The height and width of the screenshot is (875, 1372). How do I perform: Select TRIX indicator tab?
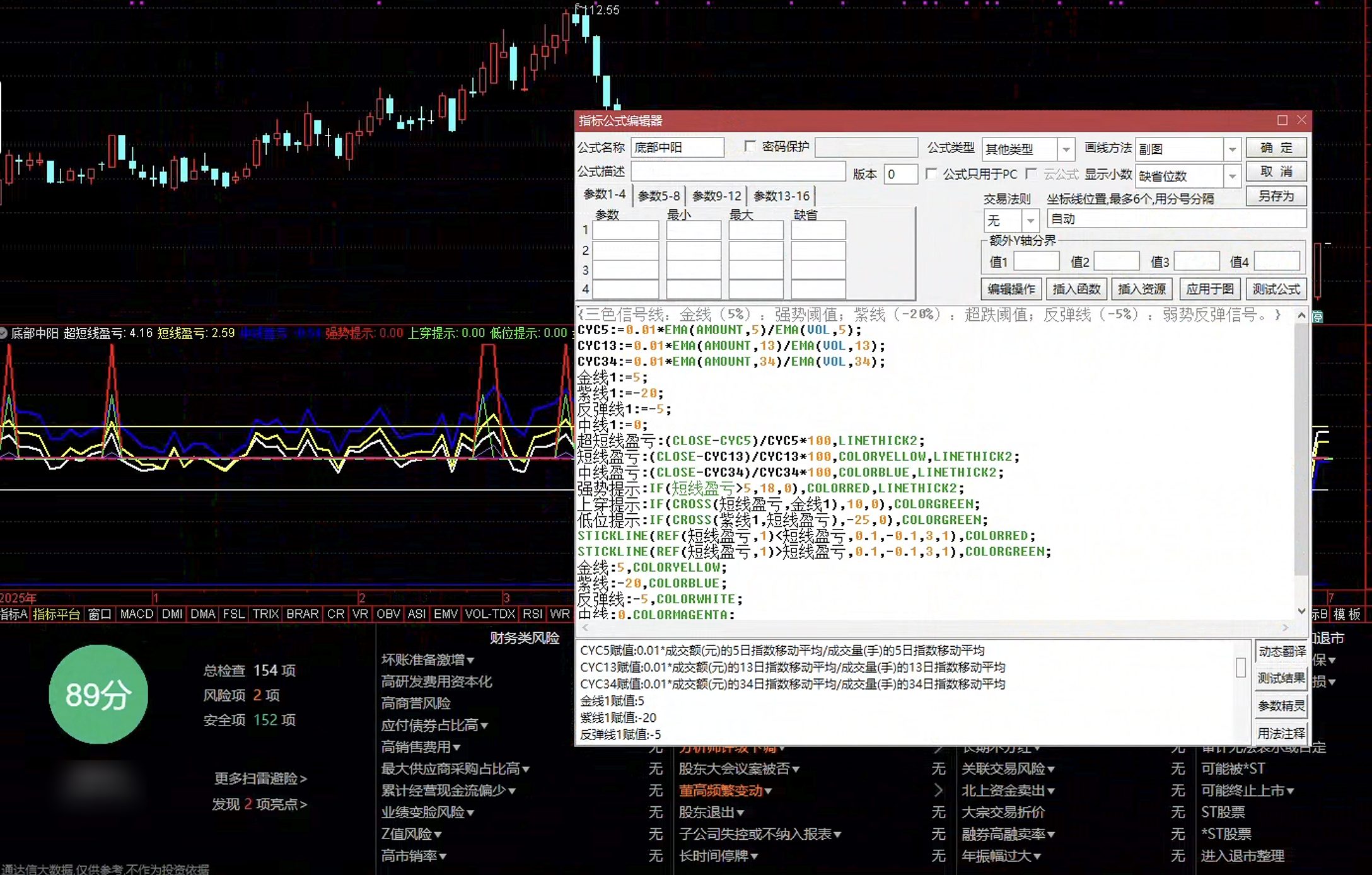(x=265, y=614)
